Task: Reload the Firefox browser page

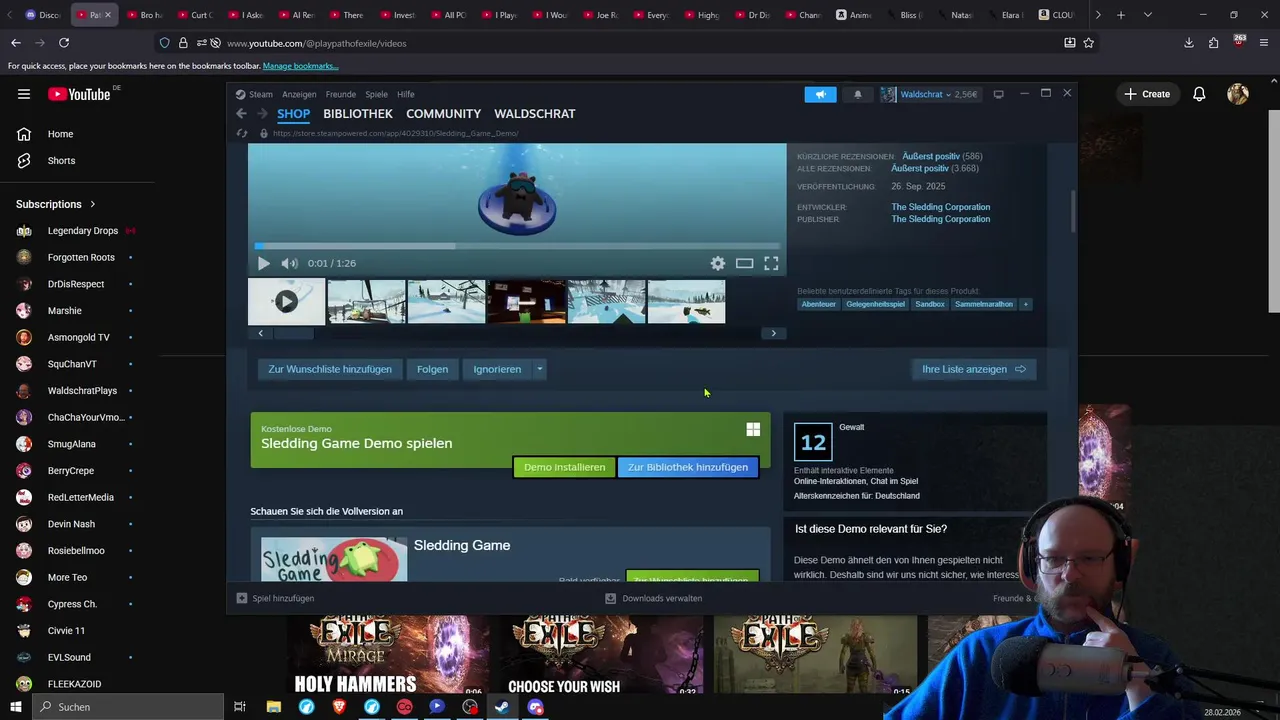Action: point(64,43)
